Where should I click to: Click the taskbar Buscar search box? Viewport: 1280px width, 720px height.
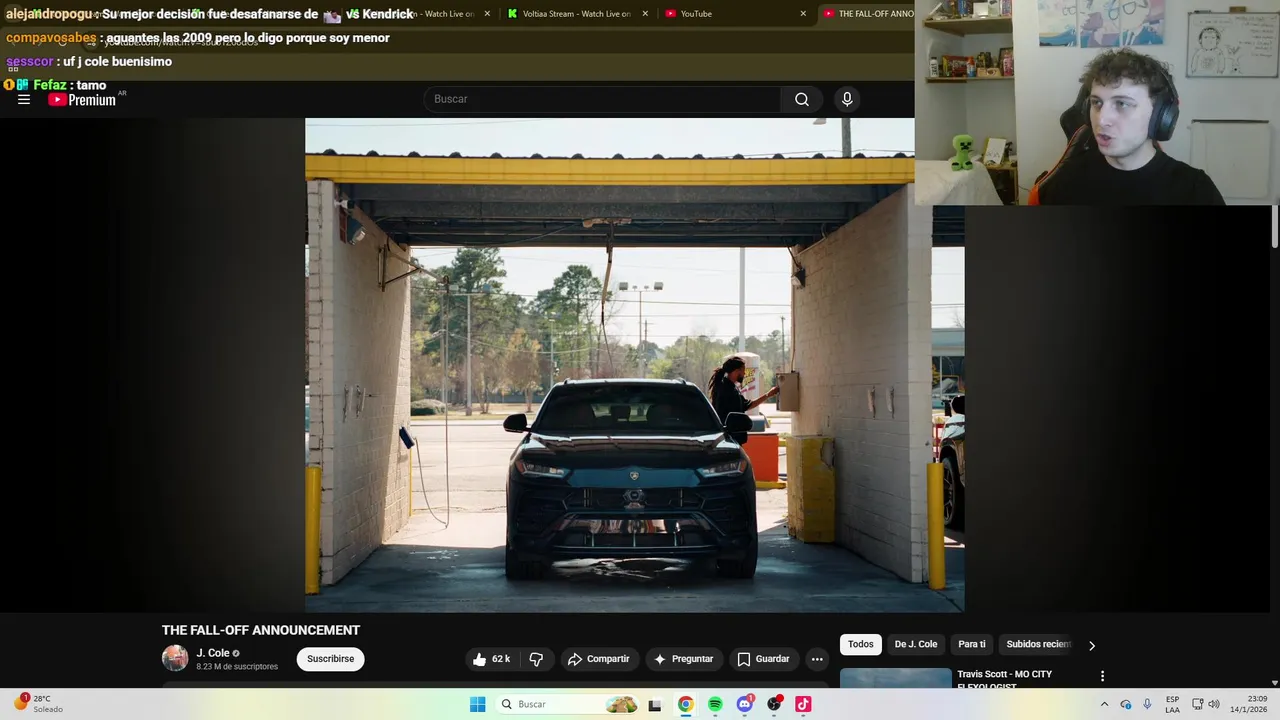[x=568, y=704]
